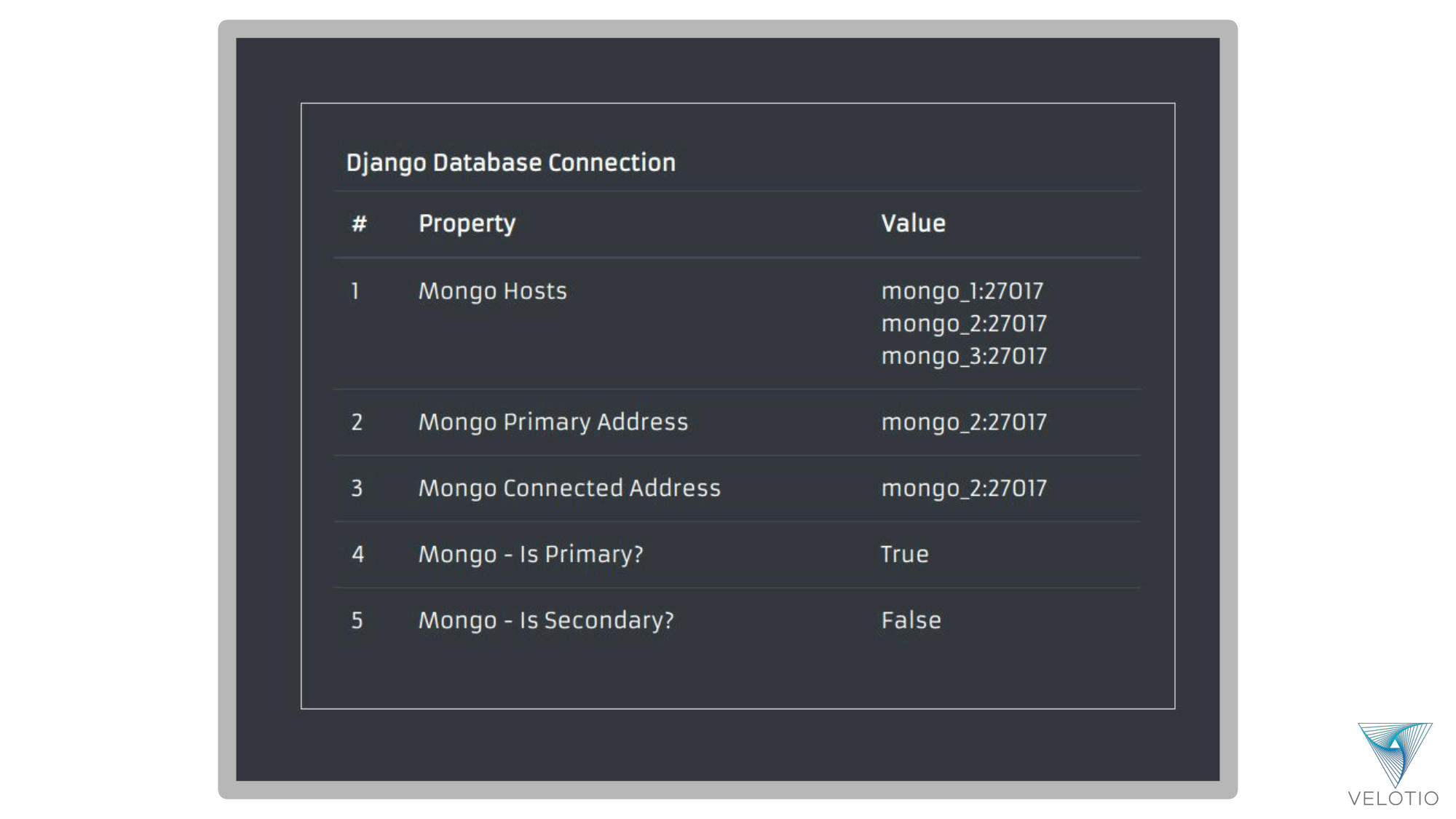
Task: Click the Mongo Connected Address value 'mongo_2:27017'
Action: click(964, 488)
